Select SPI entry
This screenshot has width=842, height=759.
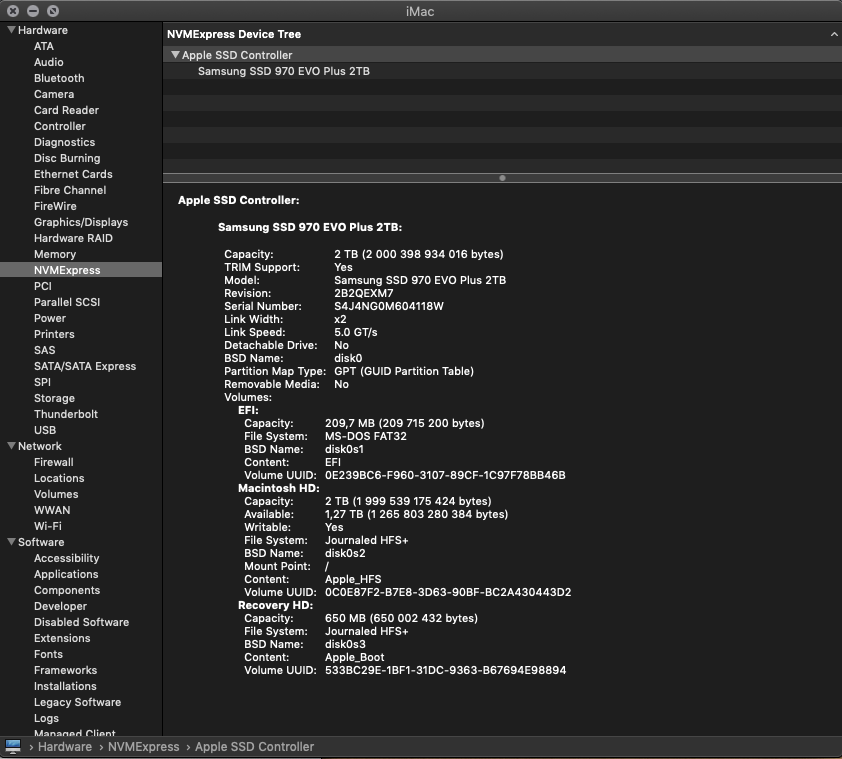click(x=42, y=382)
